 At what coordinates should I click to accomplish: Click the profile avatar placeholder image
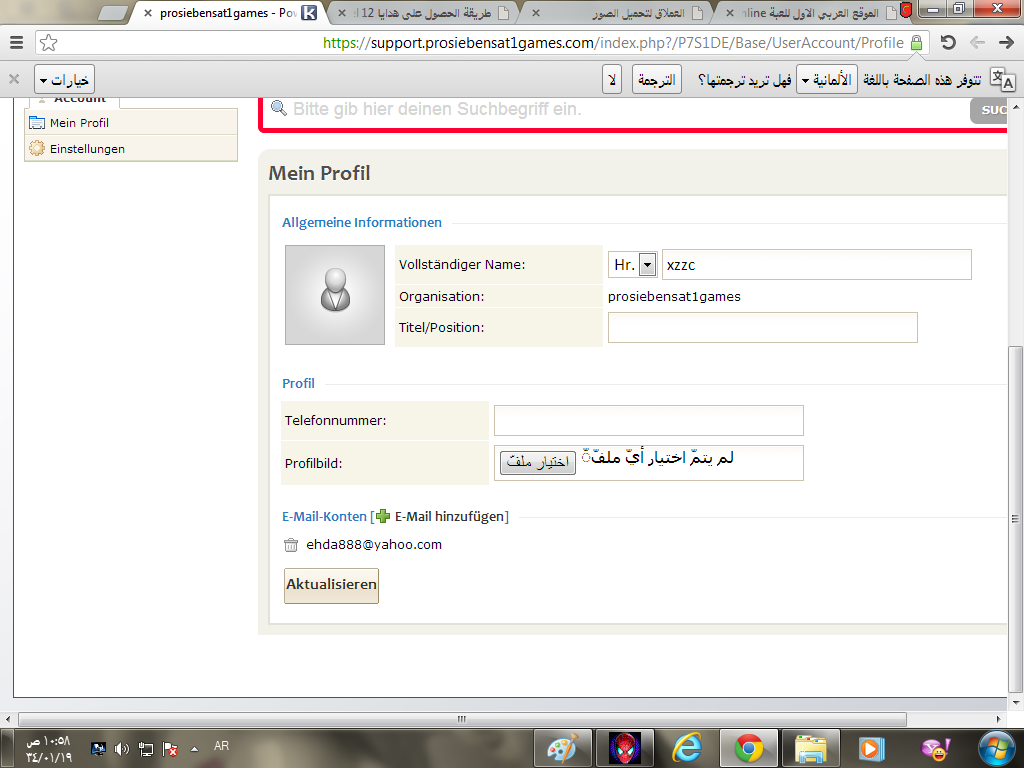coord(335,295)
